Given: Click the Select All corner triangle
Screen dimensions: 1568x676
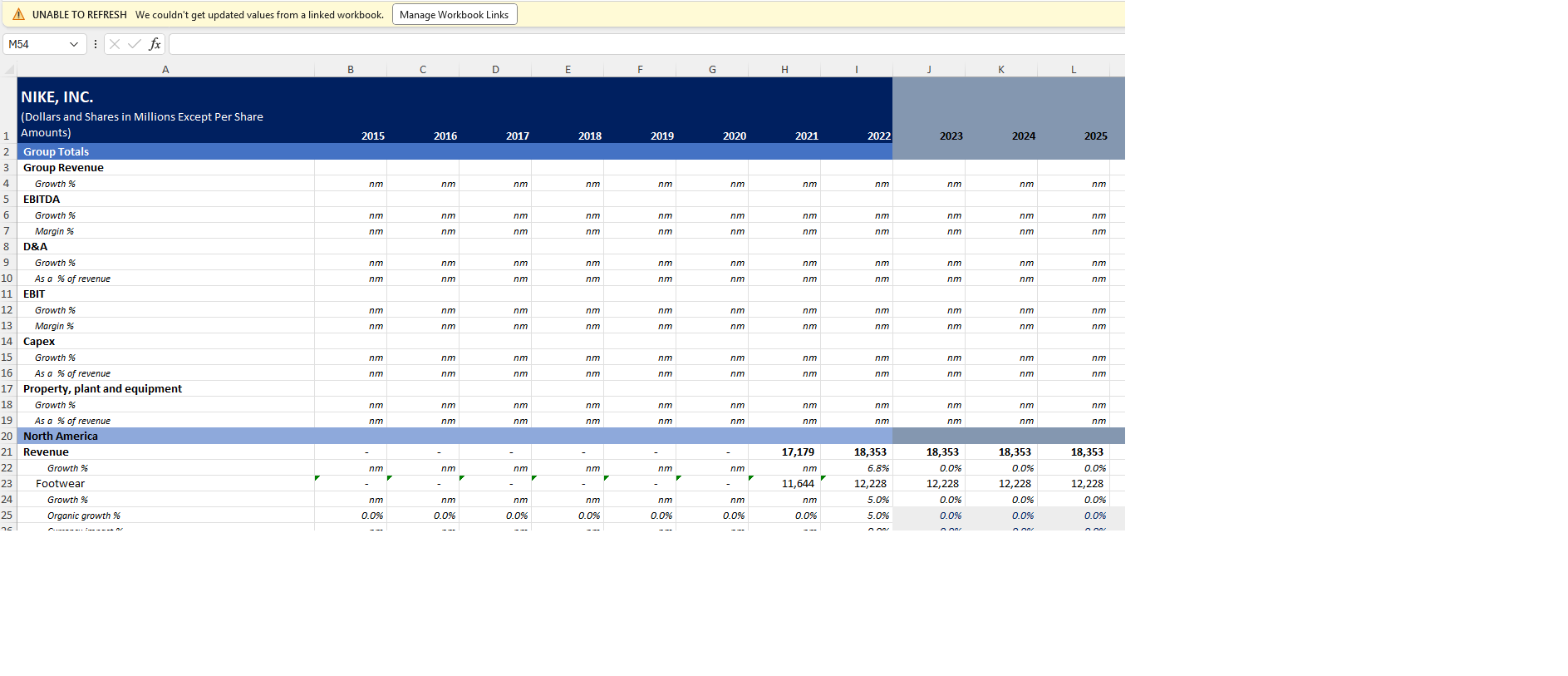Looking at the screenshot, I should tap(9, 70).
